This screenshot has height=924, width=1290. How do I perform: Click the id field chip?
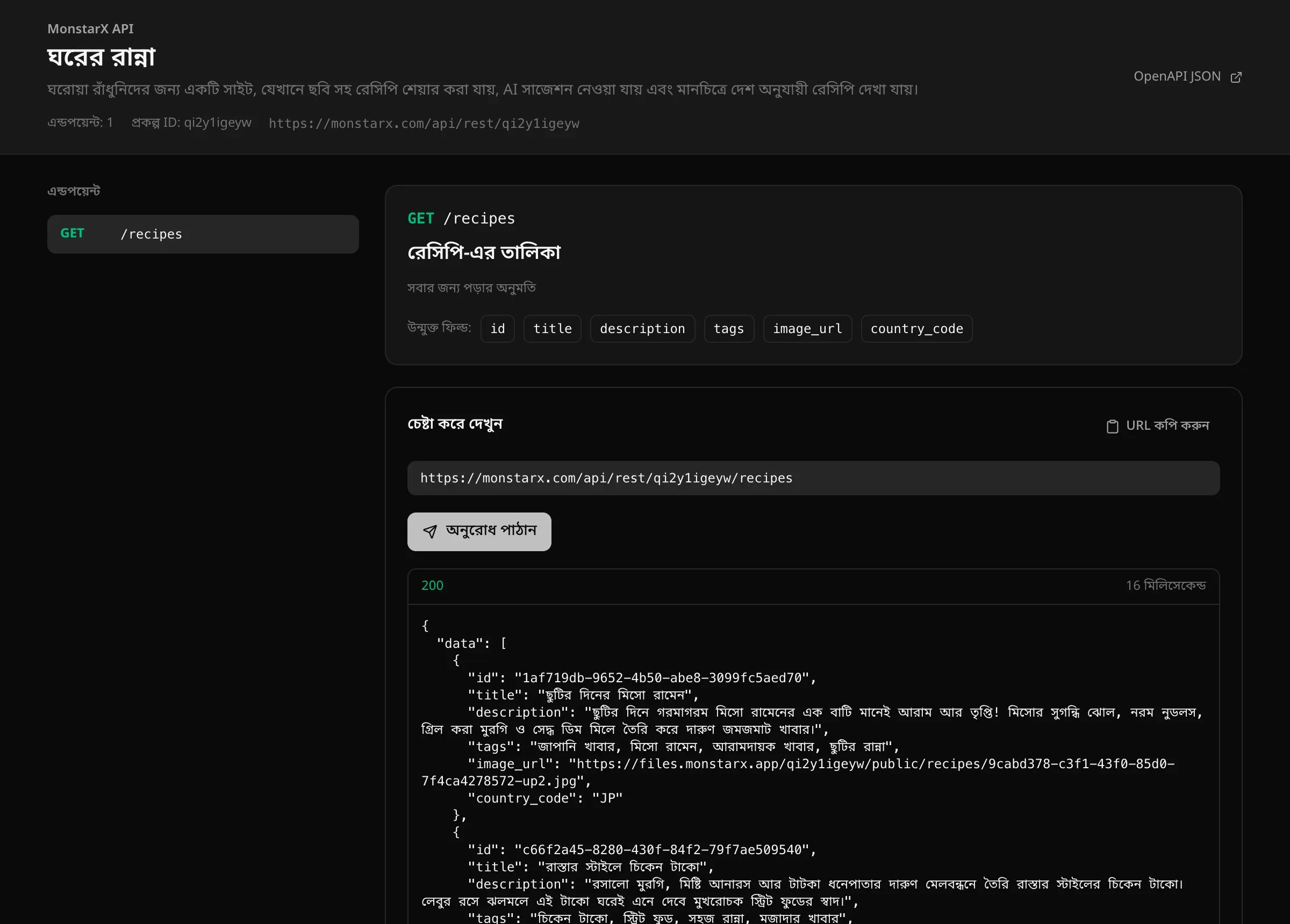tap(498, 329)
